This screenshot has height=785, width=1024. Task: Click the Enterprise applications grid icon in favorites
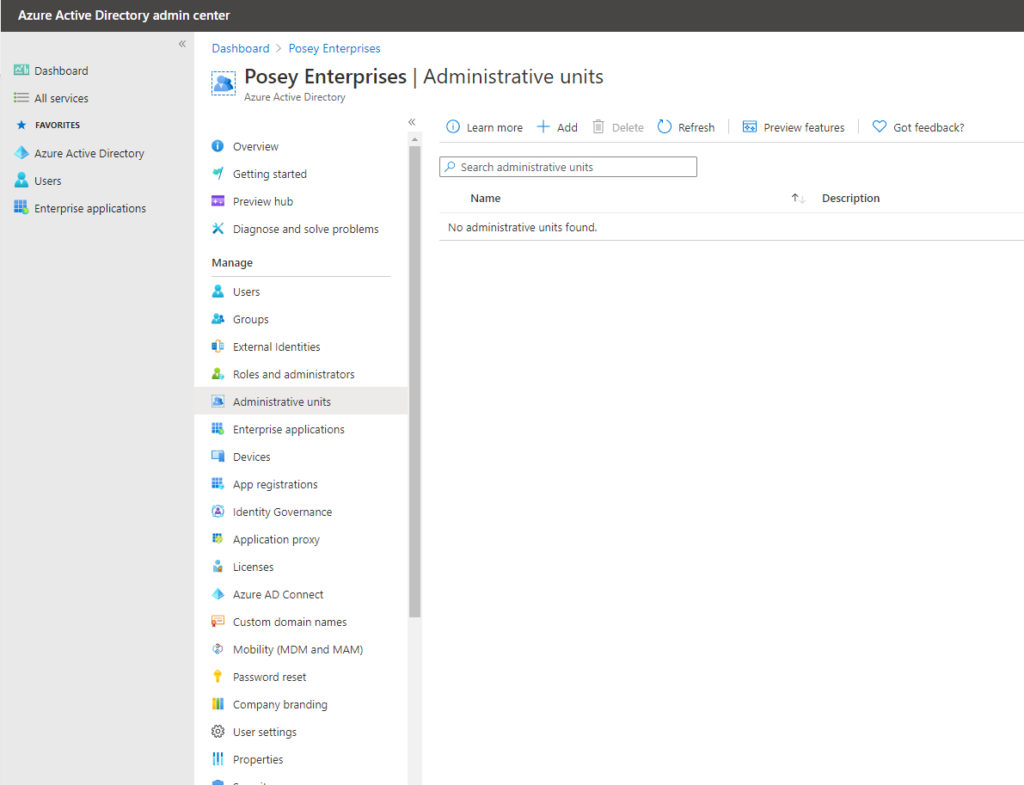[x=21, y=208]
